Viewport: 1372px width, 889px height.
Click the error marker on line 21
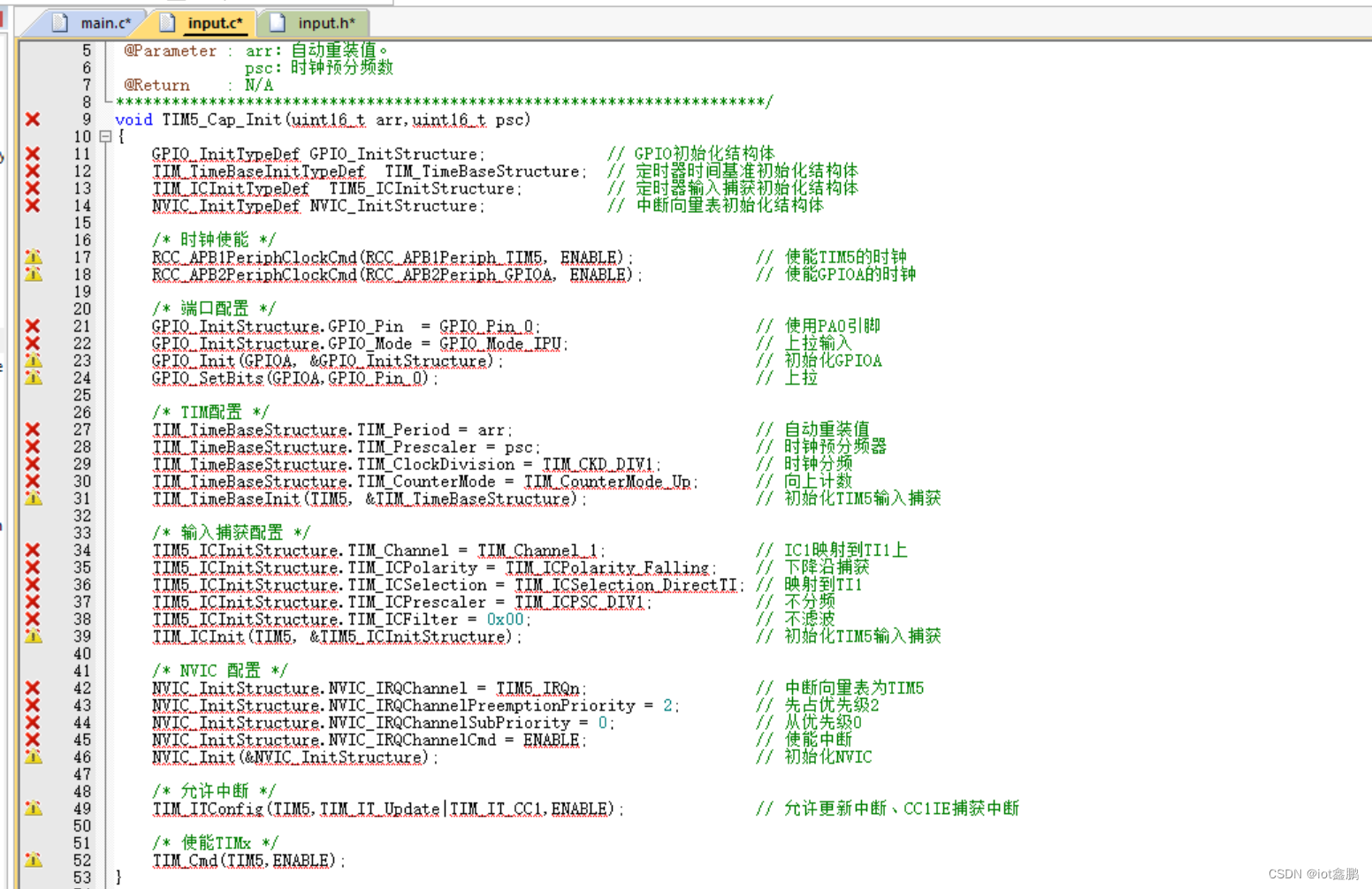(33, 326)
